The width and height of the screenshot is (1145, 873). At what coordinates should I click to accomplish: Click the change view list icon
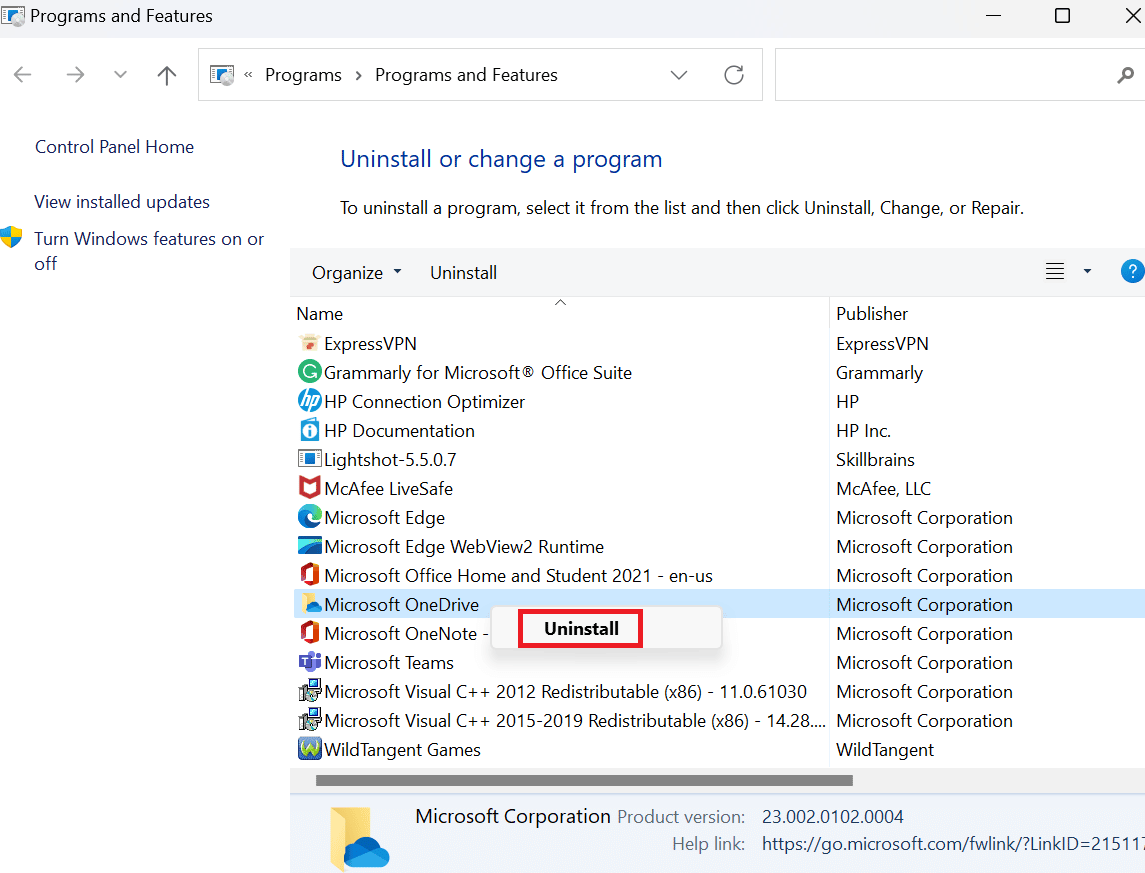1054,272
